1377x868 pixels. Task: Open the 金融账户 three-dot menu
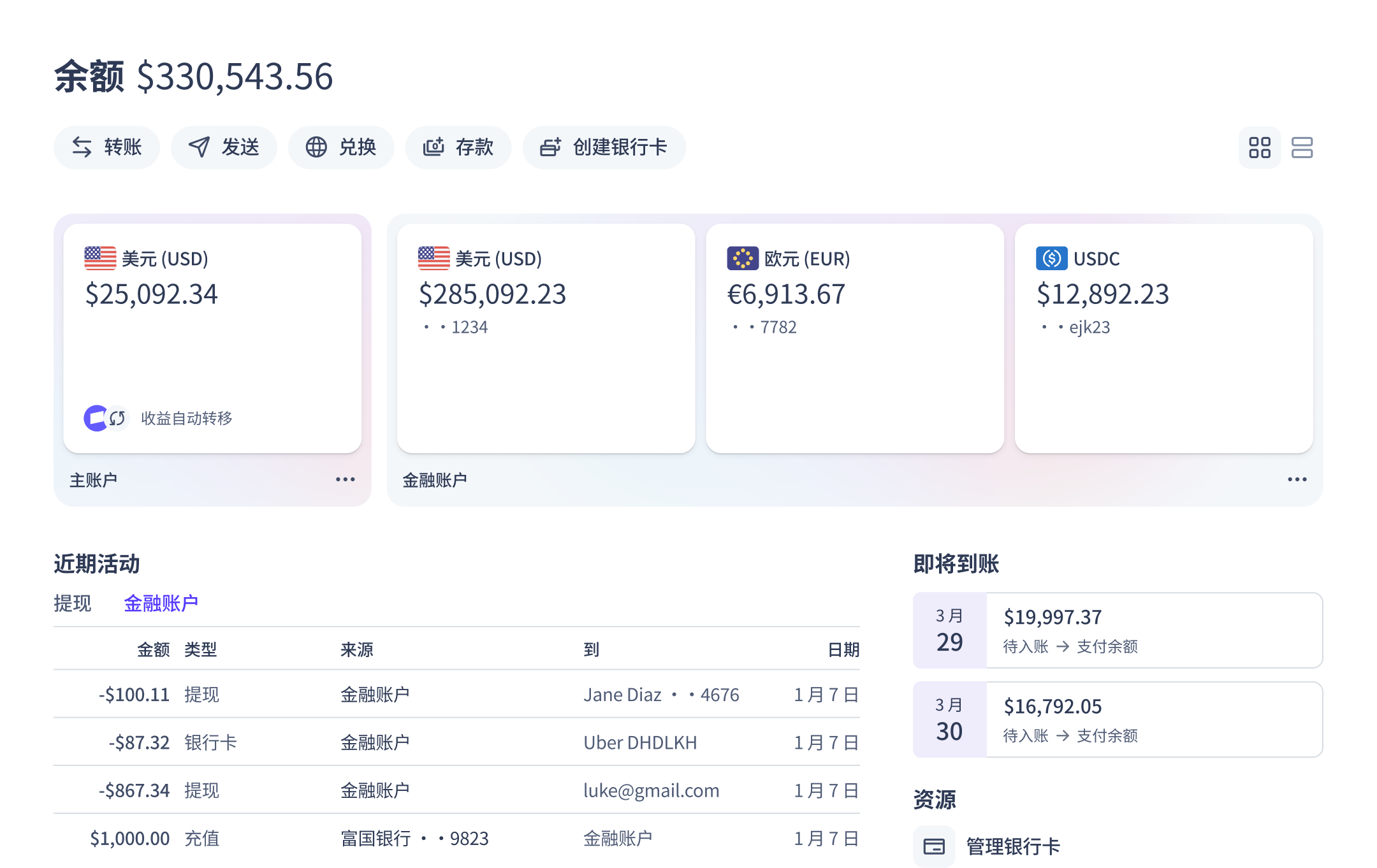pyautogui.click(x=1297, y=479)
